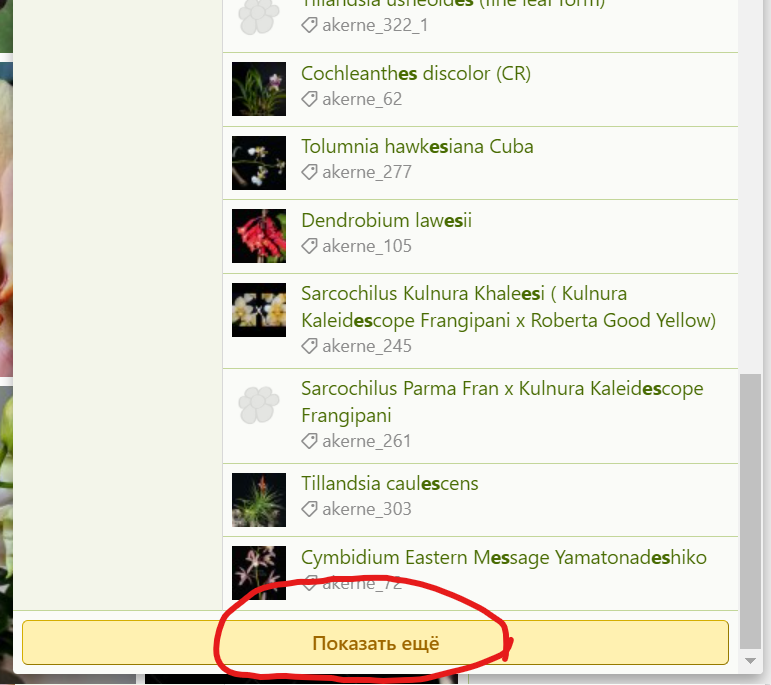Open the Dendrobium lawesii link
771x685 pixels.
click(386, 220)
